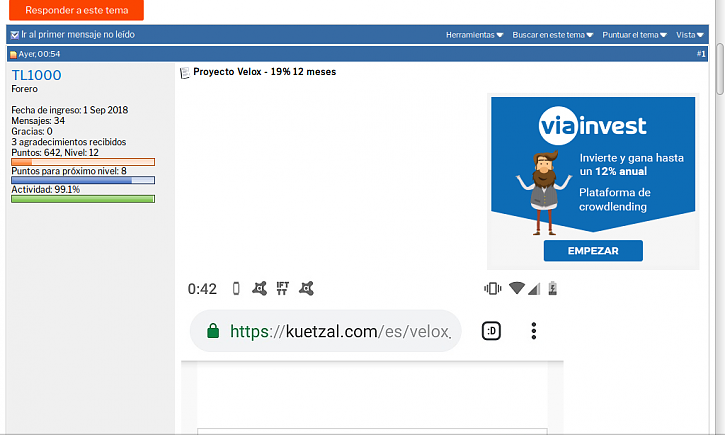
Task: Click the EMPEZAR button in Viainvest ad
Action: coord(593,251)
